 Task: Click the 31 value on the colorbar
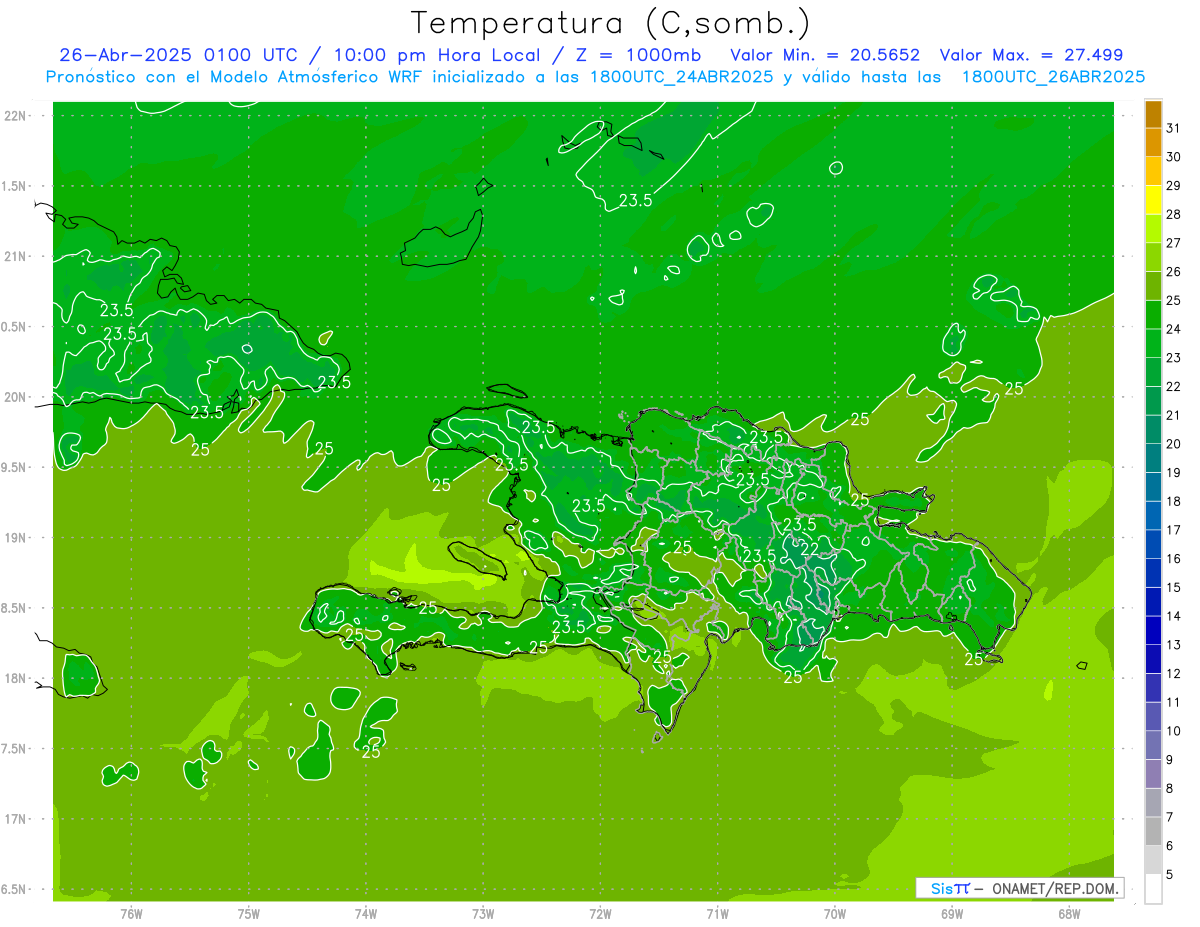(1173, 128)
